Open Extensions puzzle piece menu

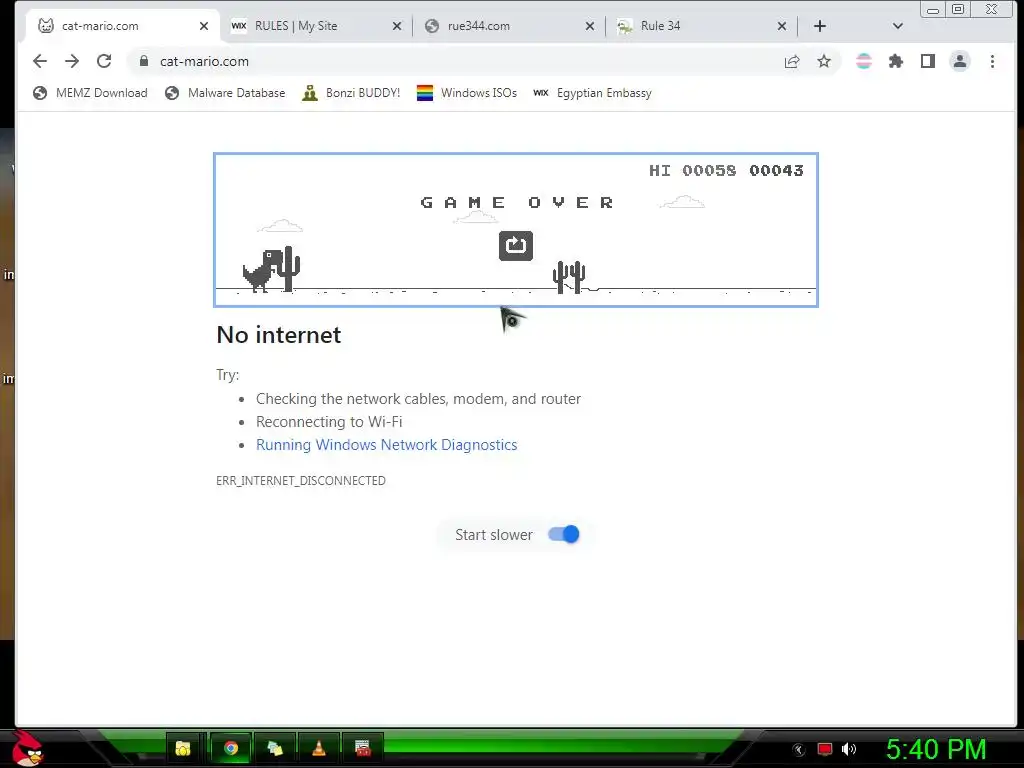click(x=896, y=61)
